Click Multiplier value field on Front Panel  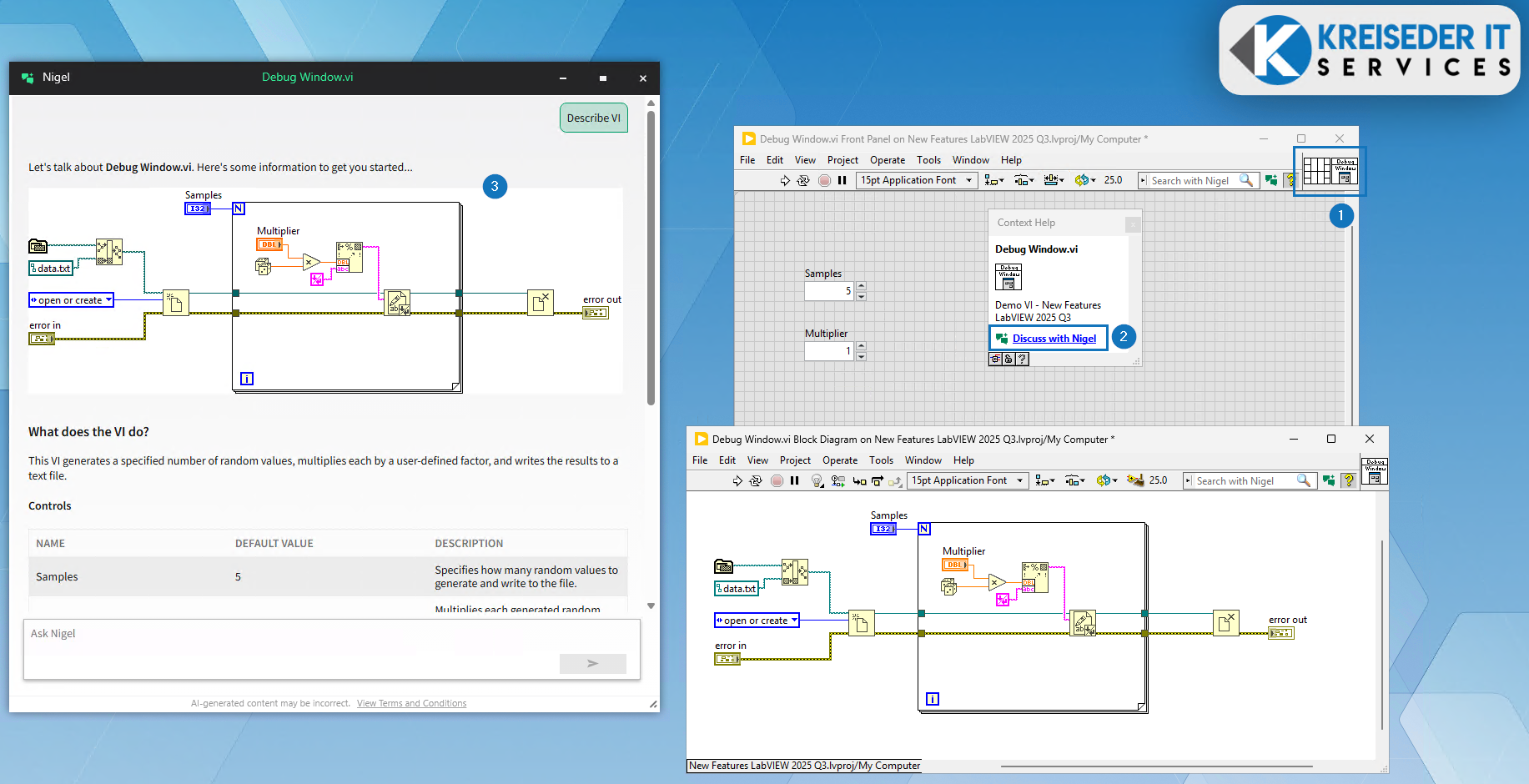click(829, 351)
